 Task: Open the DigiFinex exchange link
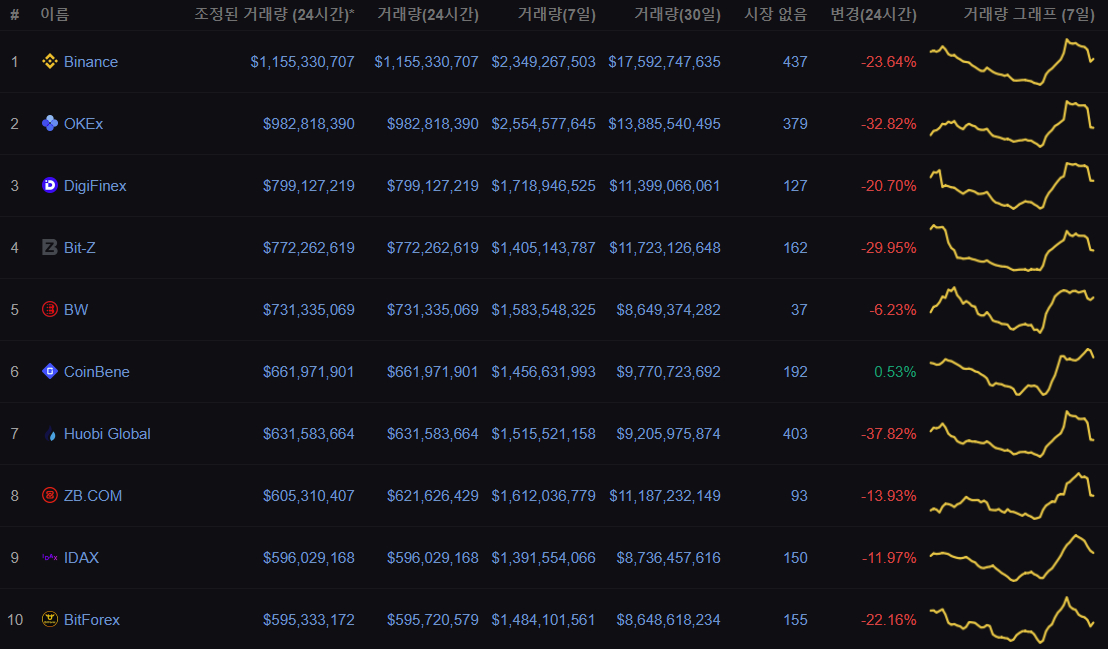[x=95, y=186]
